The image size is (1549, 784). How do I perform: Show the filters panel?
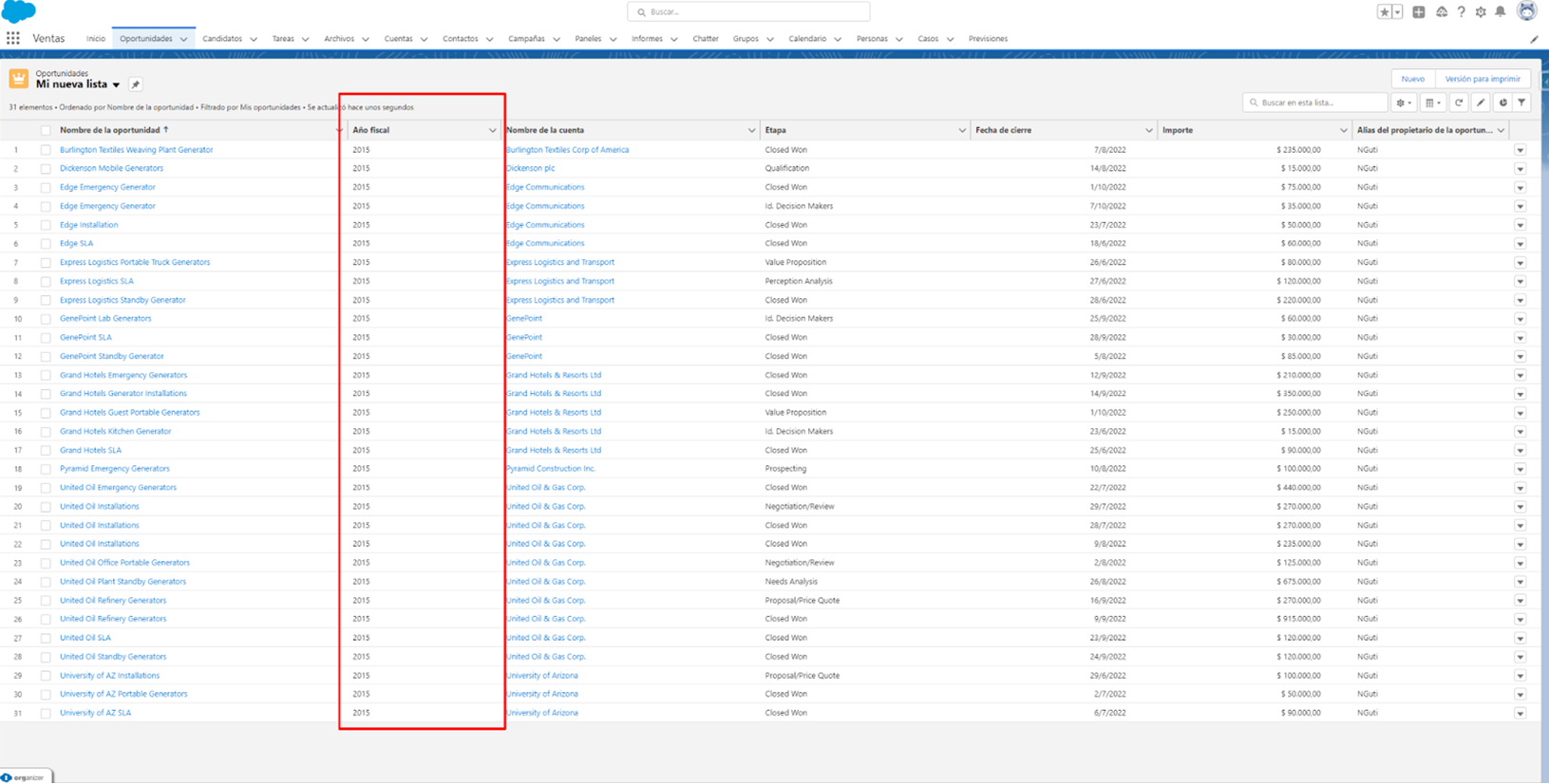(1521, 103)
